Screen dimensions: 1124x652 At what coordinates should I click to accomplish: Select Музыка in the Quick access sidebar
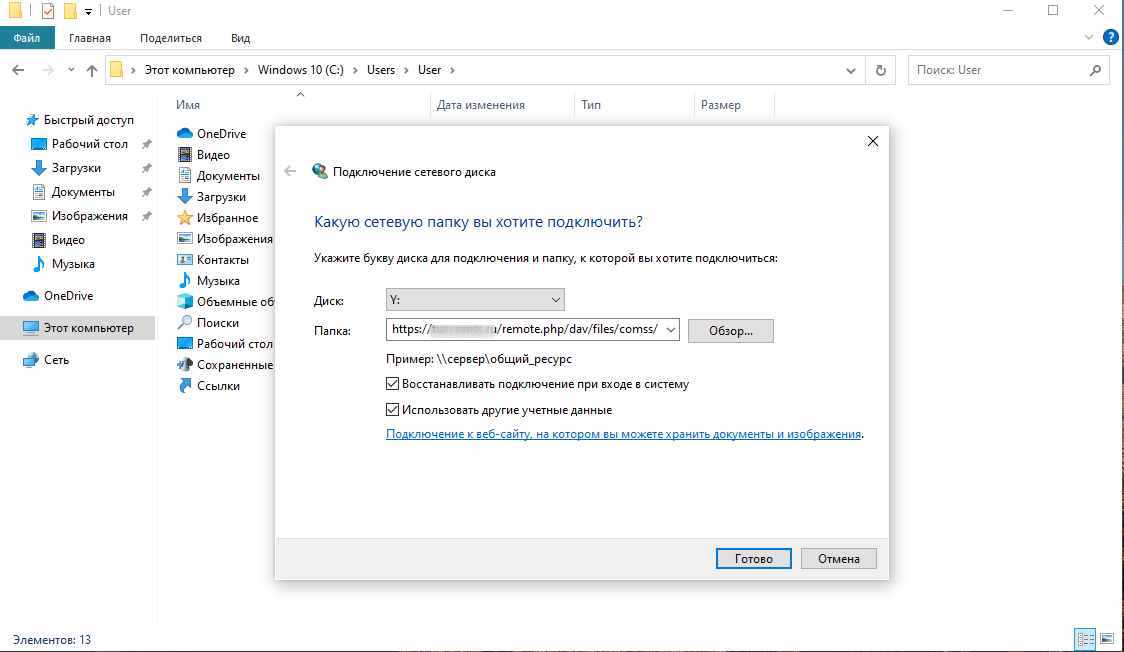(x=63, y=264)
